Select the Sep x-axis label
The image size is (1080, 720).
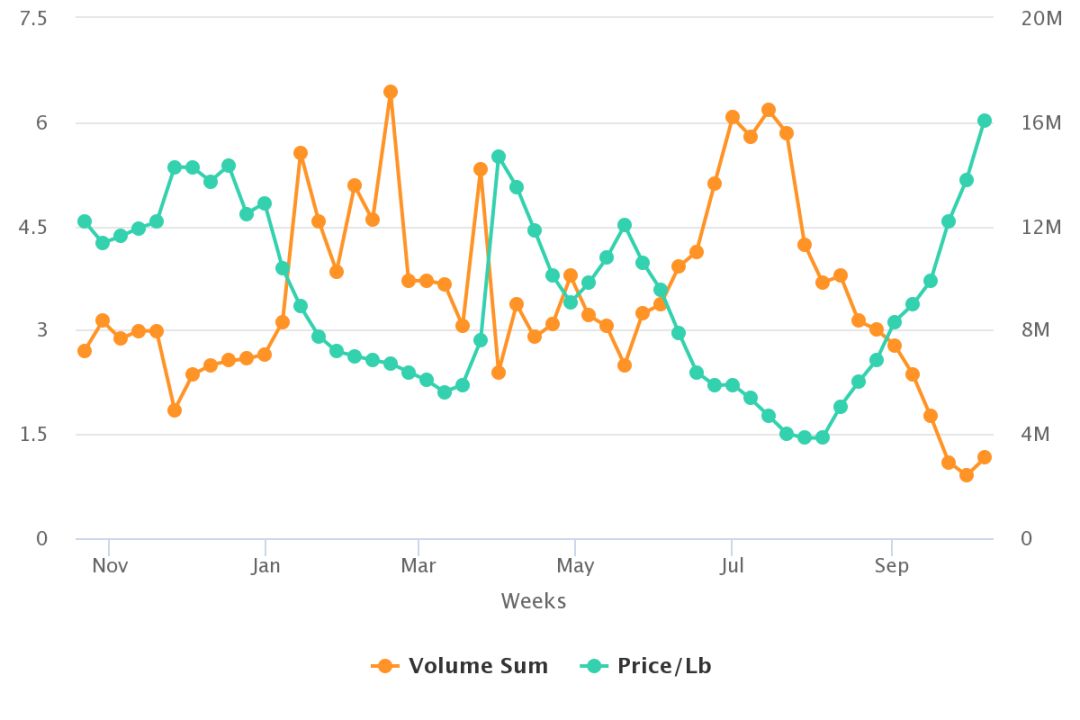pos(891,566)
